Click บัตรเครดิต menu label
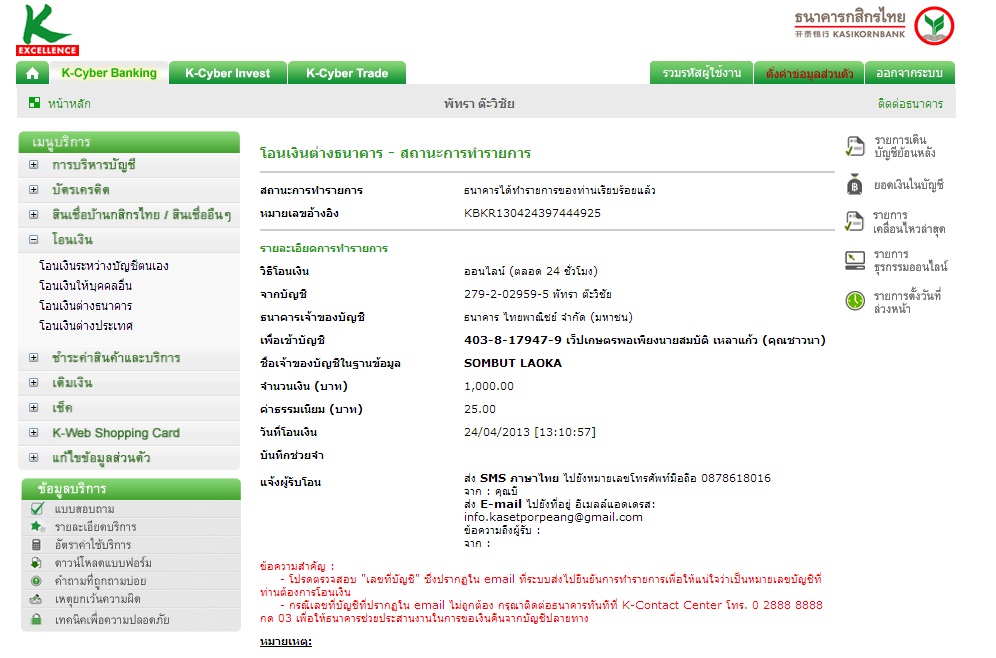The width and height of the screenshot is (996, 658). click(x=81, y=189)
